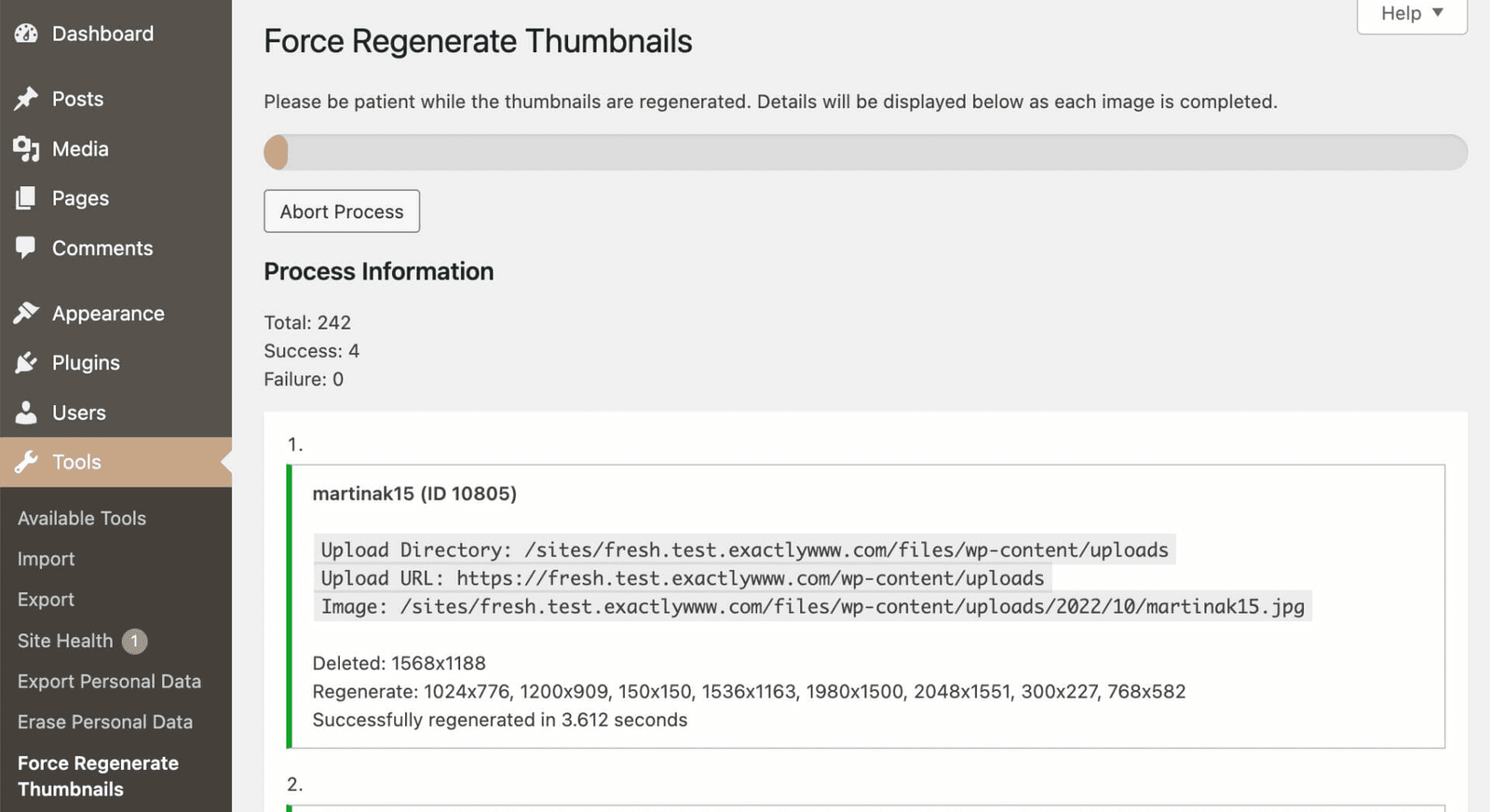Viewport: 1490px width, 812px height.
Task: Select the Appearance paintbrush icon
Action: (25, 313)
